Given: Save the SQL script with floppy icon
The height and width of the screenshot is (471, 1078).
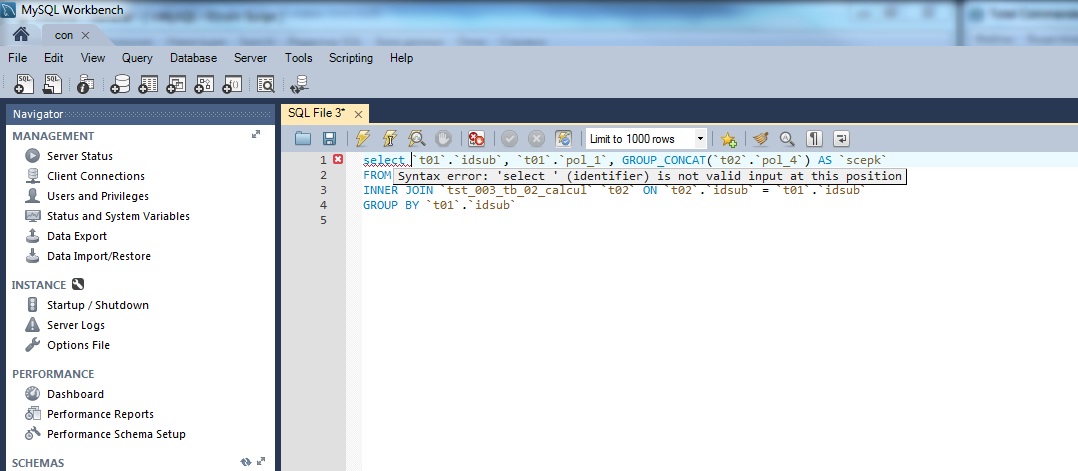Looking at the screenshot, I should pos(328,139).
